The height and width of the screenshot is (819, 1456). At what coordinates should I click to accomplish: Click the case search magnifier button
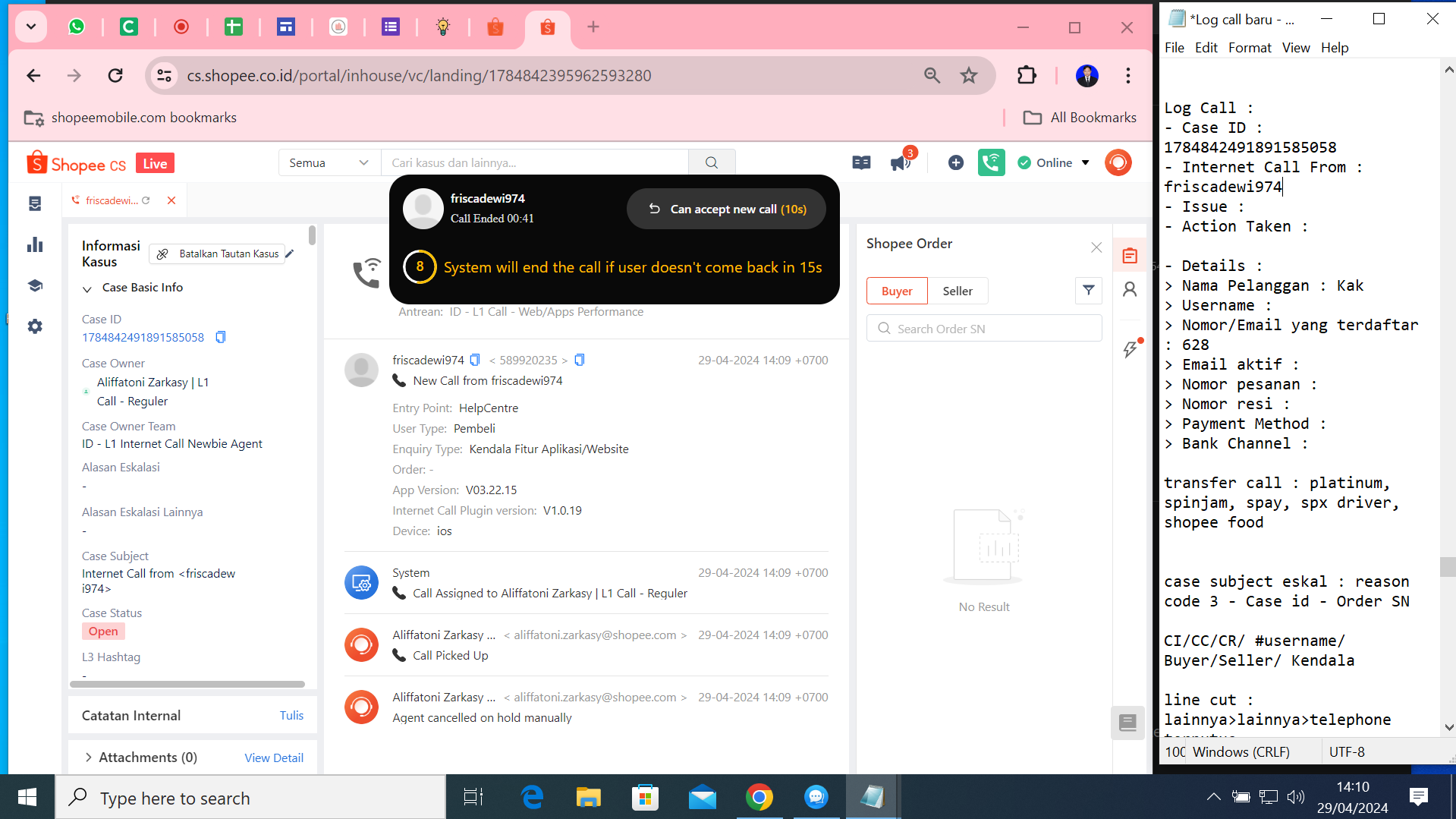point(712,162)
